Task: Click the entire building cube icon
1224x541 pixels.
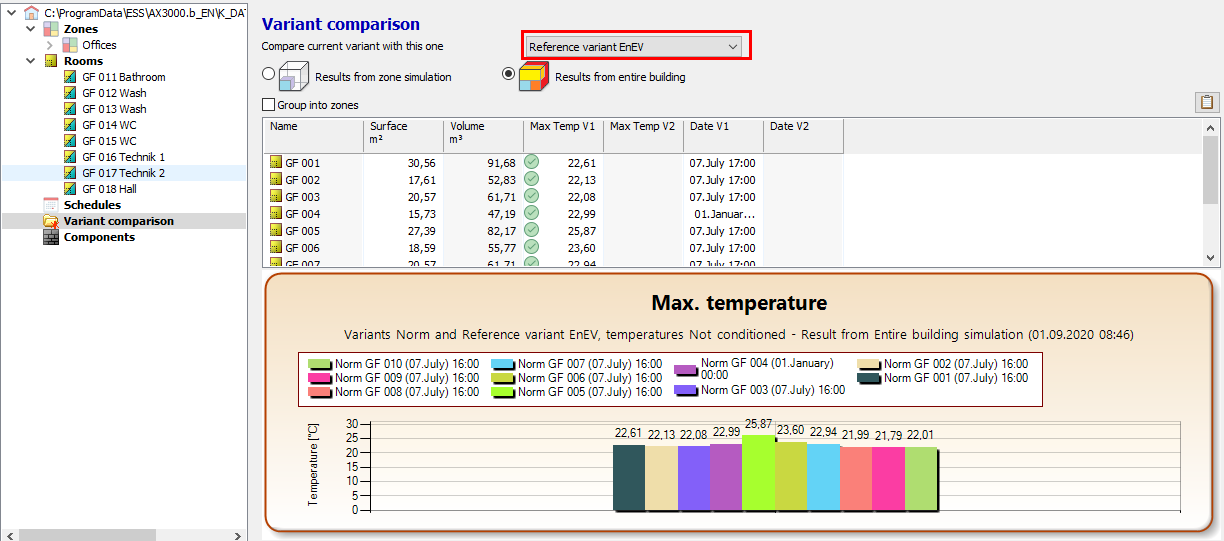Action: pyautogui.click(x=534, y=77)
